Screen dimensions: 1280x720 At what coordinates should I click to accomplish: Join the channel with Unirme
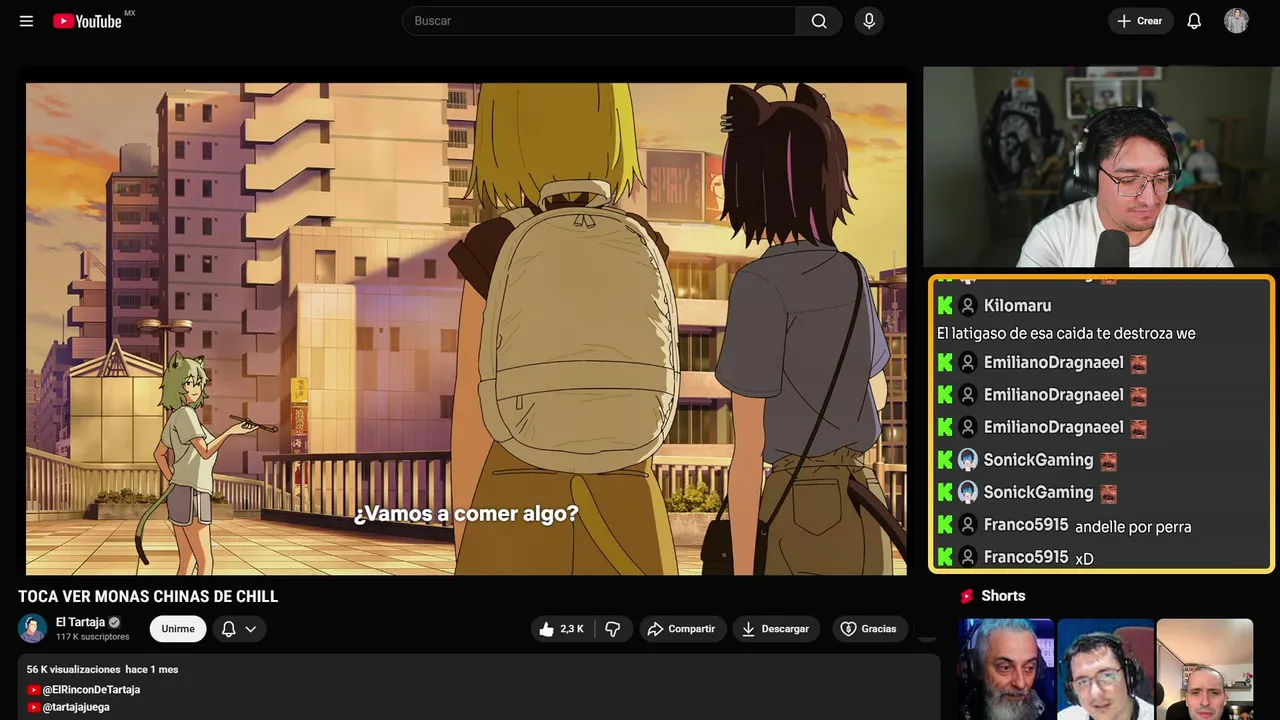click(178, 629)
